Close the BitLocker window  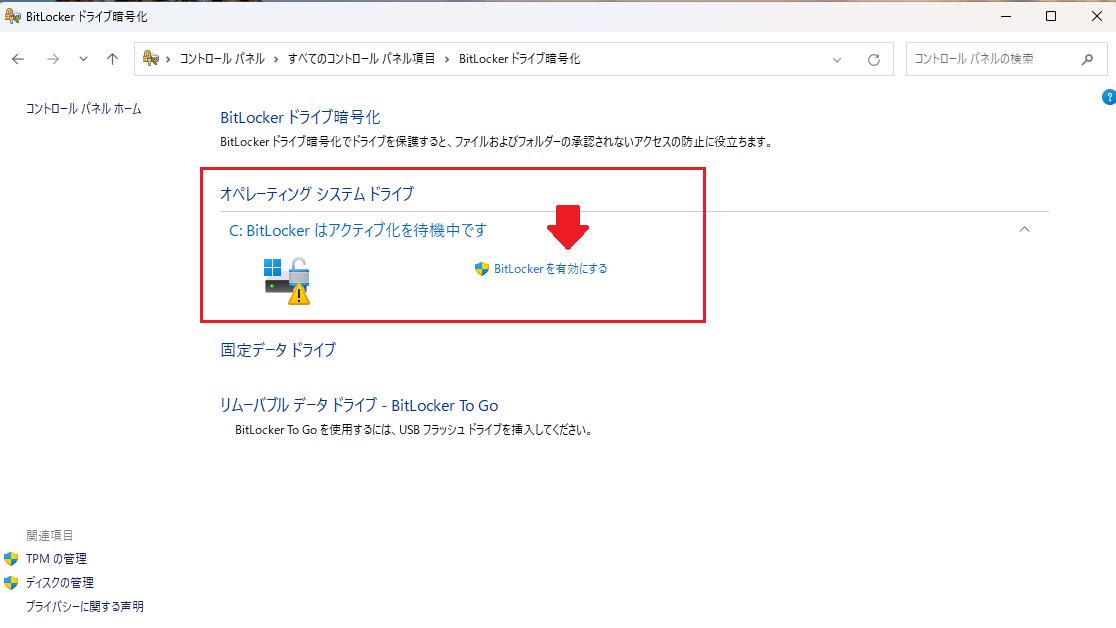click(x=1097, y=16)
